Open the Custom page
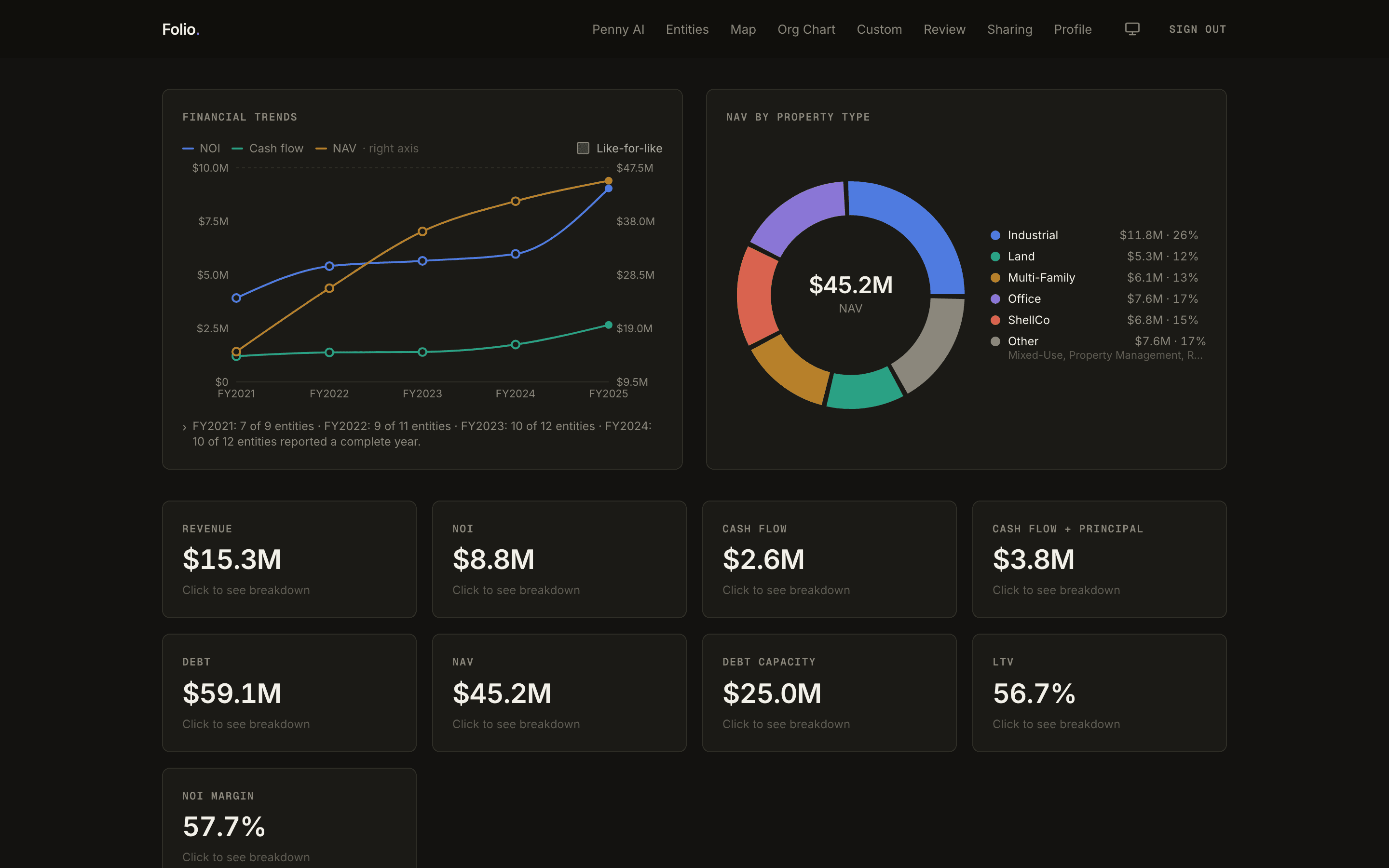The height and width of the screenshot is (868, 1389). (879, 29)
